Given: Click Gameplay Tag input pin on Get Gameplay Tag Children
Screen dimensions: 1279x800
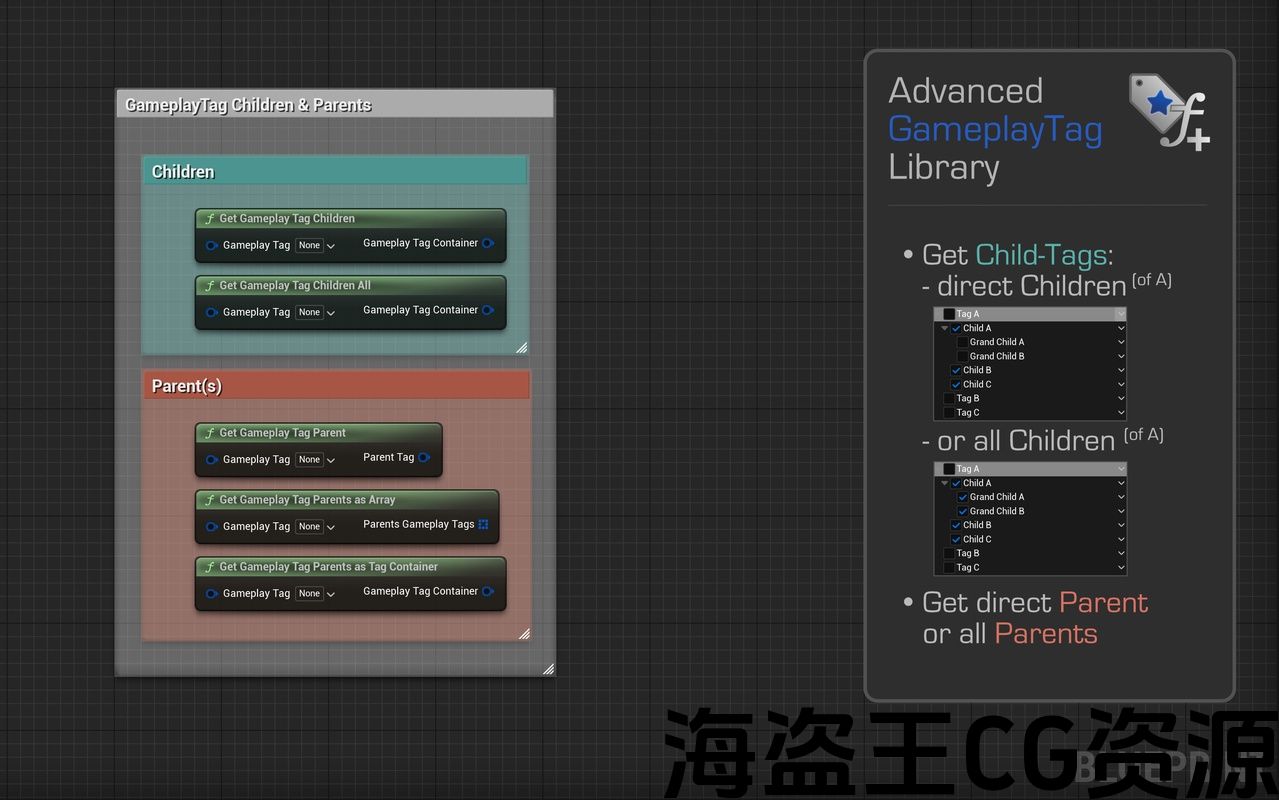Looking at the screenshot, I should pyautogui.click(x=211, y=245).
